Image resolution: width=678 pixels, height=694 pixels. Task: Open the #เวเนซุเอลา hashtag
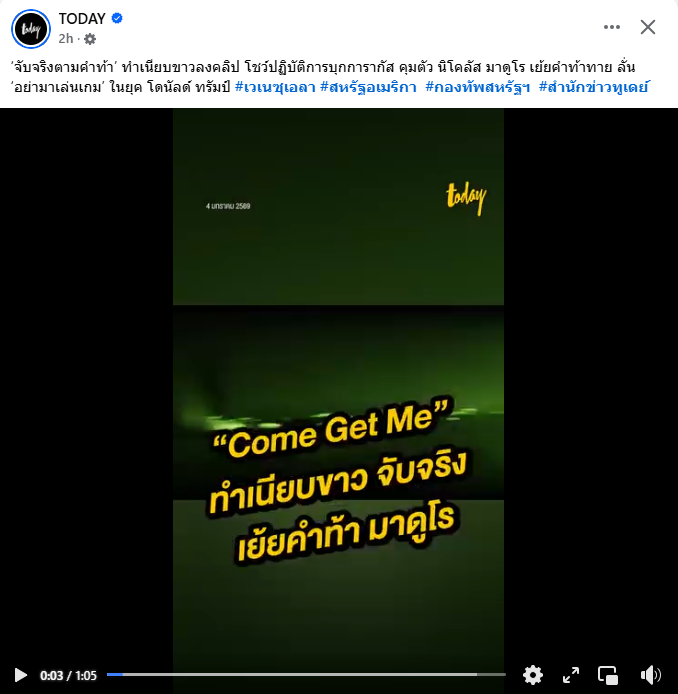pyautogui.click(x=275, y=87)
